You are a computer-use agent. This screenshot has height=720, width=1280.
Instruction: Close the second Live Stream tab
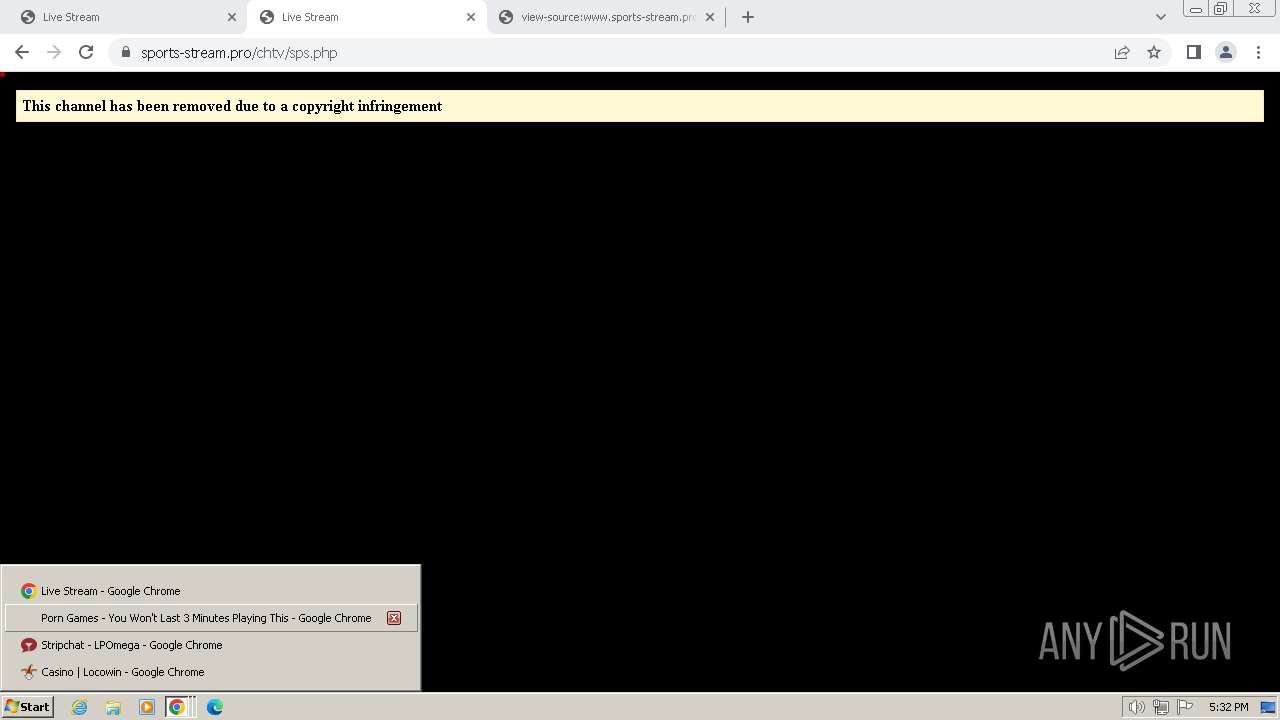point(471,17)
